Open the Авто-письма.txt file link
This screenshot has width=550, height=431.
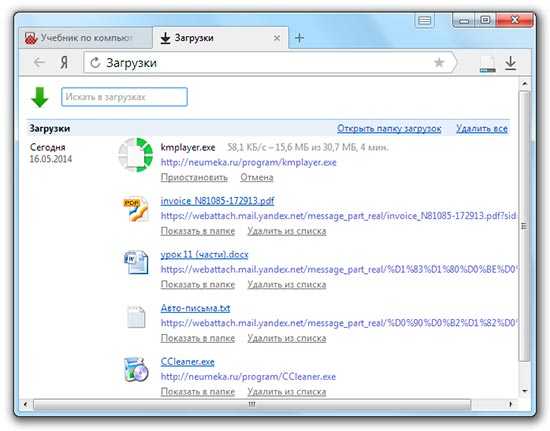coord(195,308)
